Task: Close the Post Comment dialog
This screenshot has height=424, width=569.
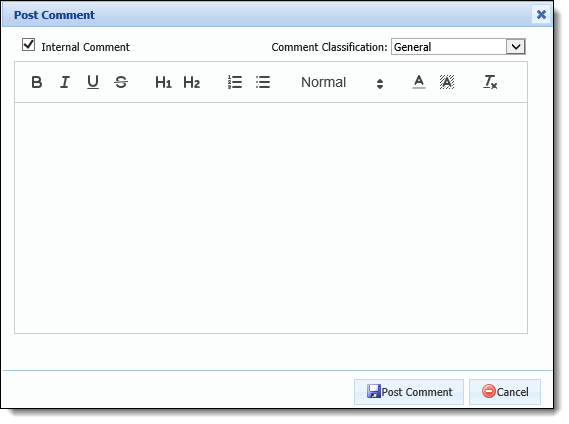Action: pyautogui.click(x=541, y=15)
